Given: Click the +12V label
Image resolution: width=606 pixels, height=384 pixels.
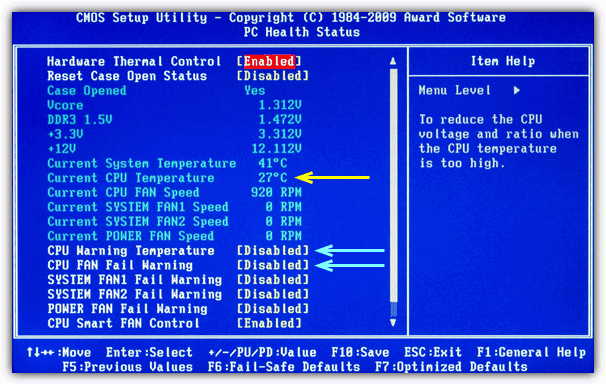Looking at the screenshot, I should tap(61, 148).
